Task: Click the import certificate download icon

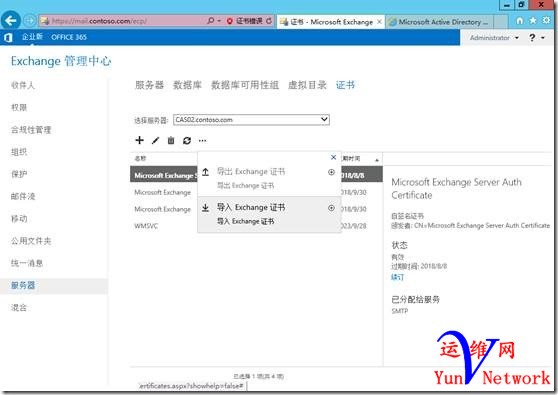Action: [x=205, y=207]
